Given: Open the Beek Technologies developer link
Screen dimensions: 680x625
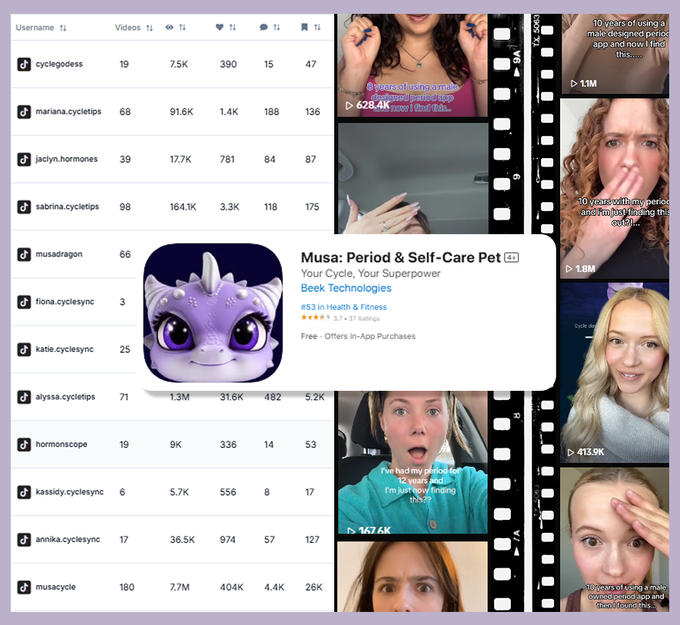Looking at the screenshot, I should [346, 288].
